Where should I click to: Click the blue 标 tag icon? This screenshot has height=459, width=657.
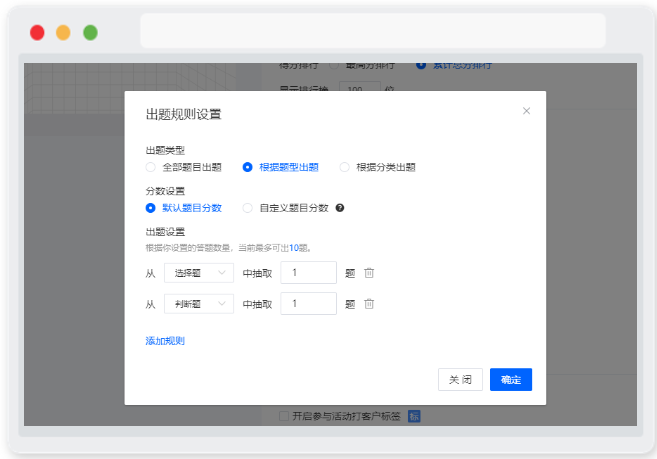(414, 416)
